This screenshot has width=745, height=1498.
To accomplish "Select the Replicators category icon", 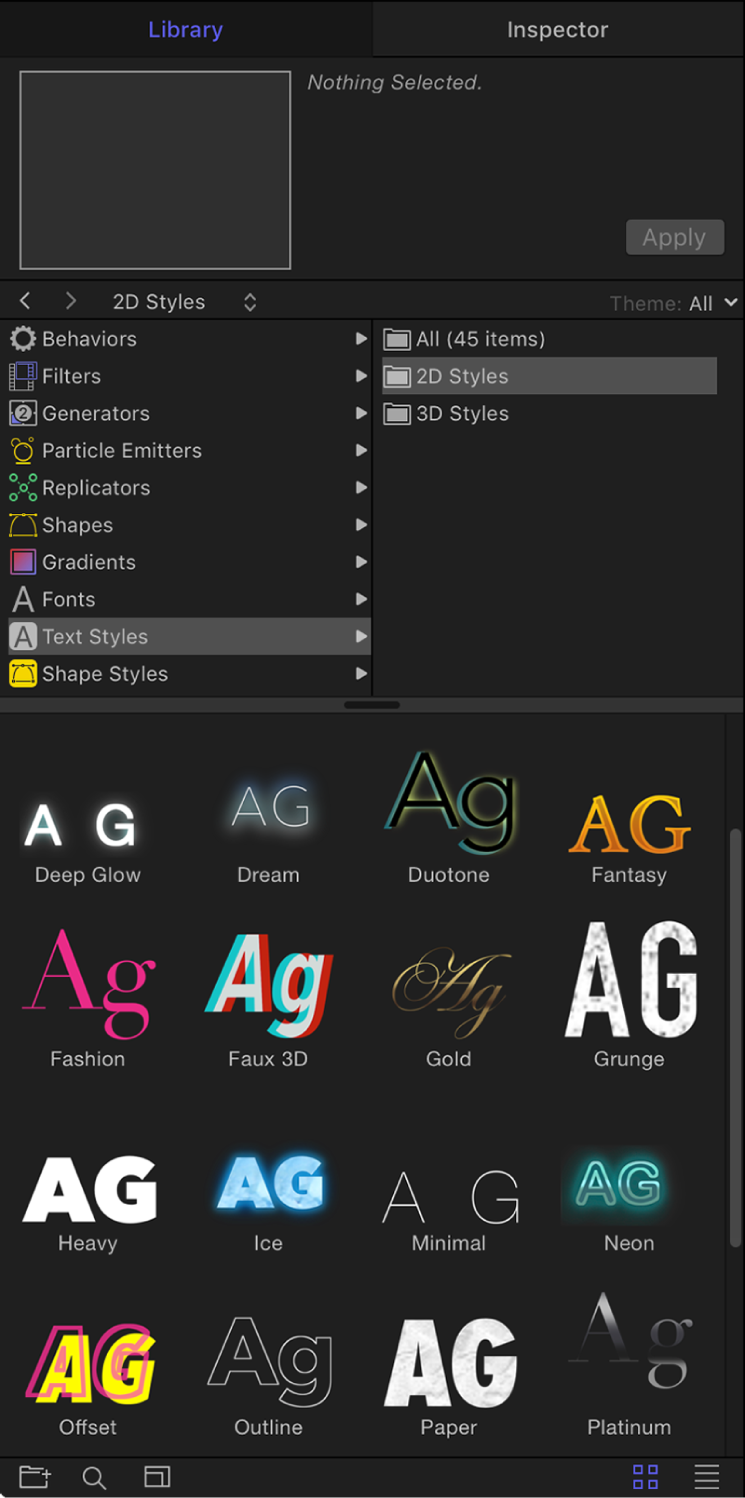I will pos(23,488).
